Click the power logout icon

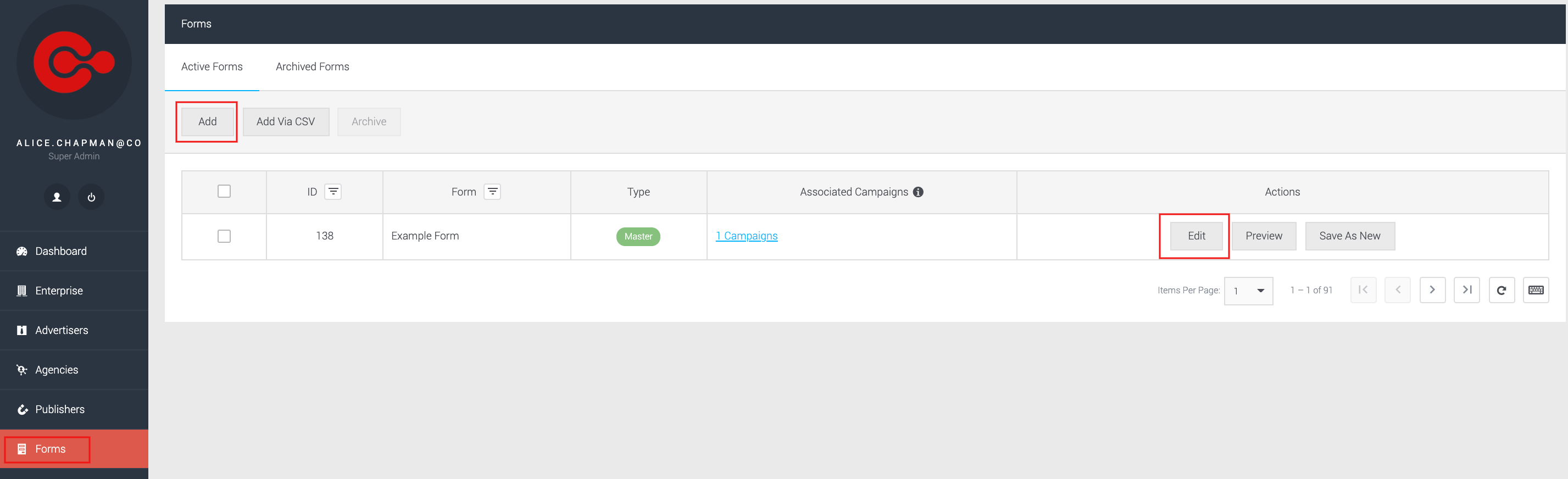pos(91,197)
